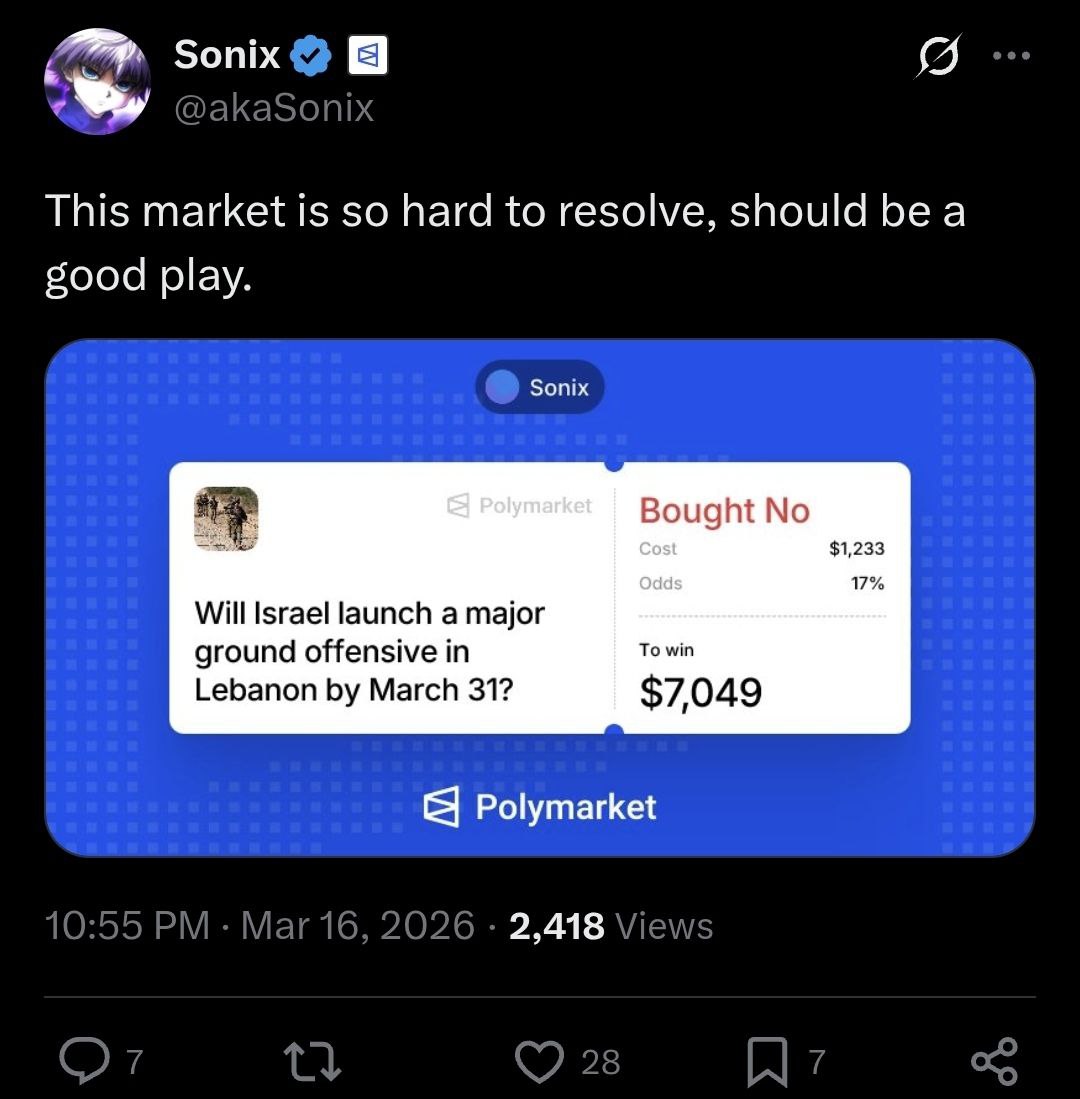Open the embedded Polymarket bet image
The image size is (1080, 1099).
[x=540, y=598]
